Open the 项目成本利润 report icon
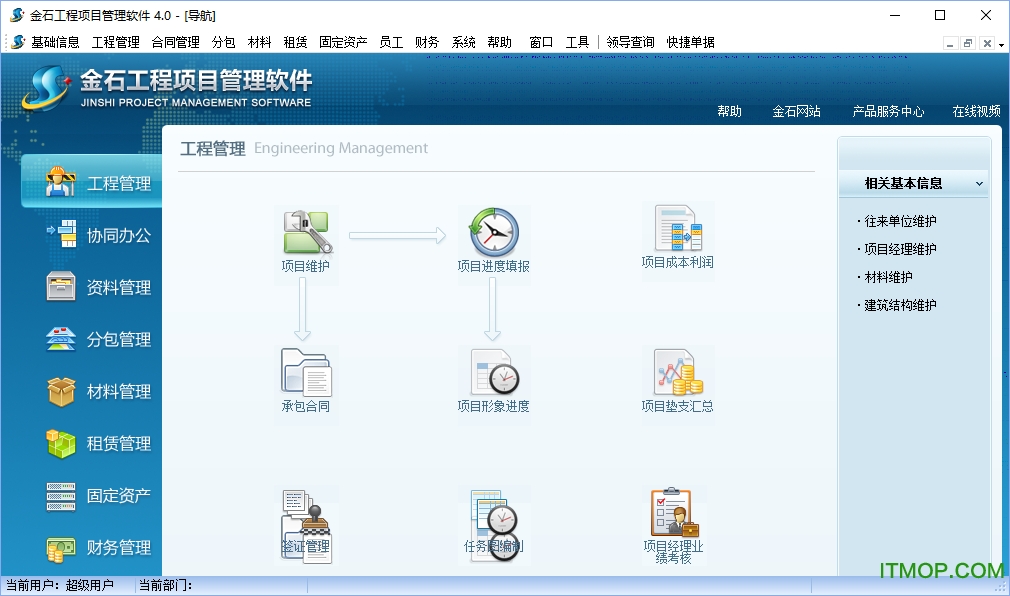 tap(677, 229)
